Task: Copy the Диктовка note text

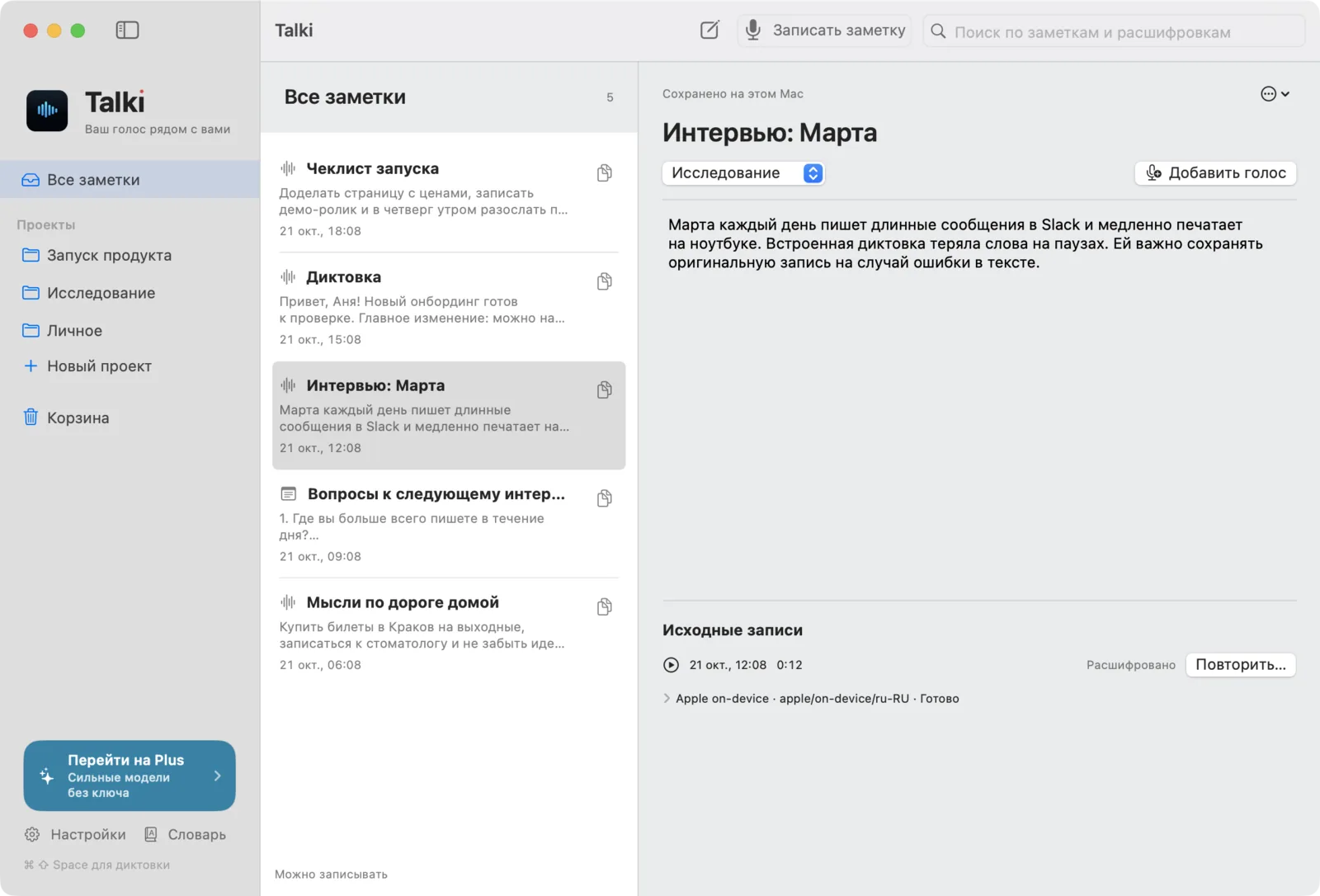Action: [x=605, y=281]
